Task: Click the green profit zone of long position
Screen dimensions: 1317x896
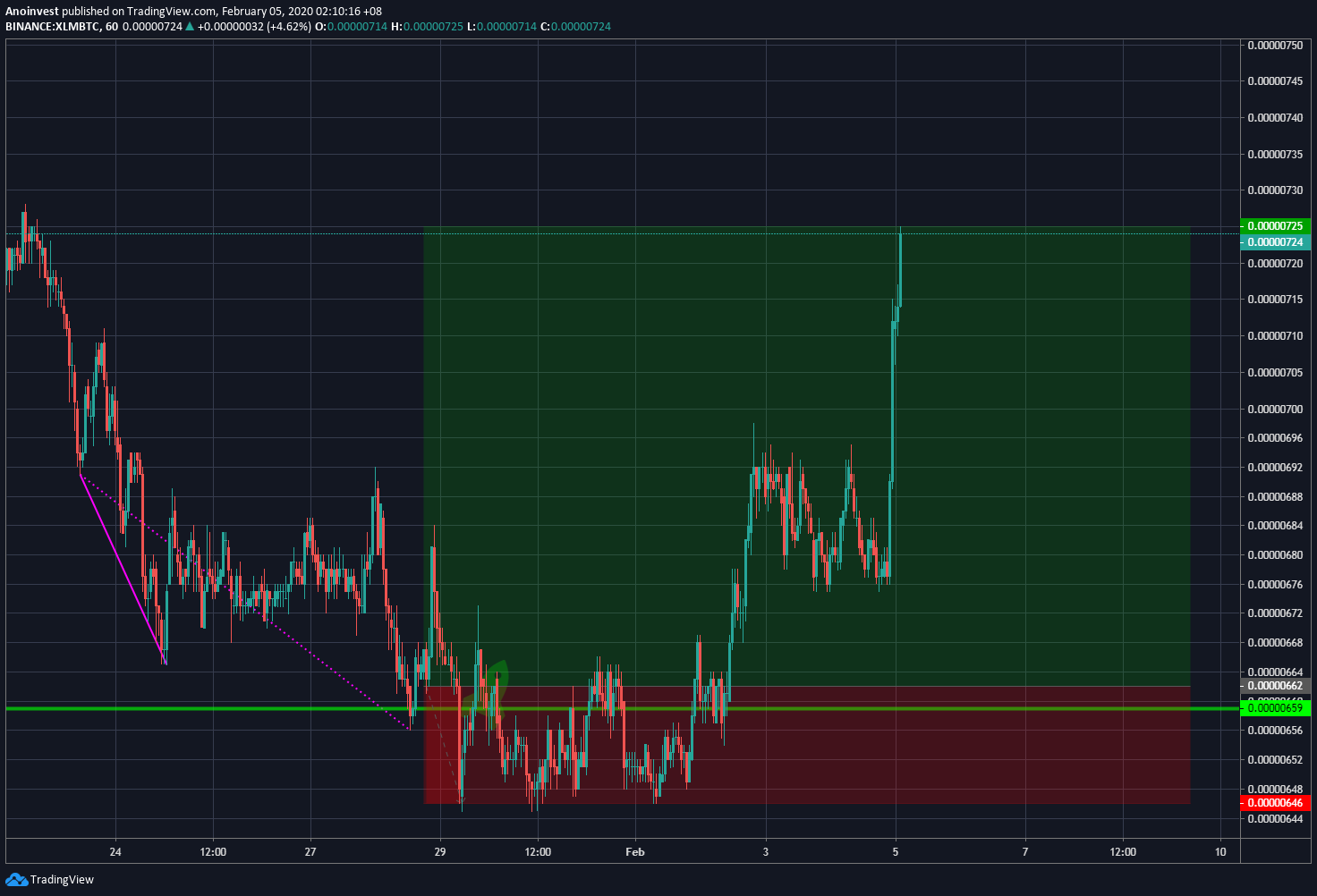Action: tap(807, 458)
